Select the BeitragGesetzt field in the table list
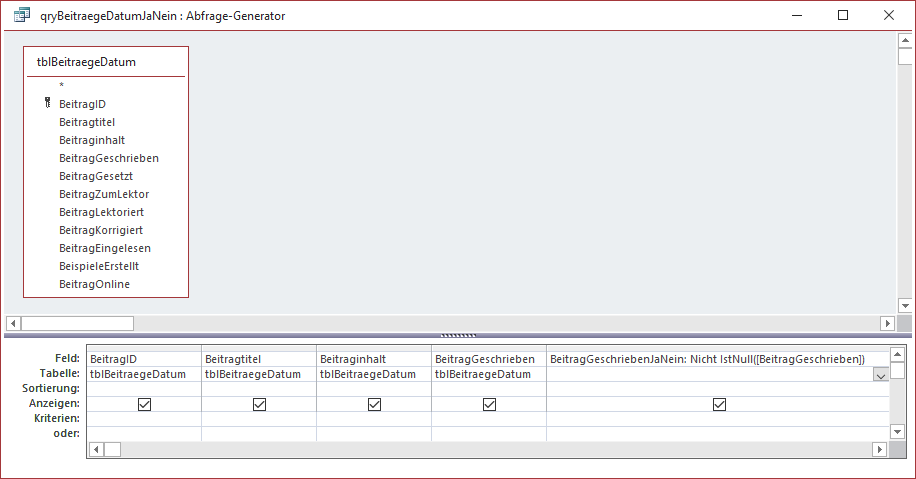This screenshot has width=916, height=479. (x=96, y=176)
